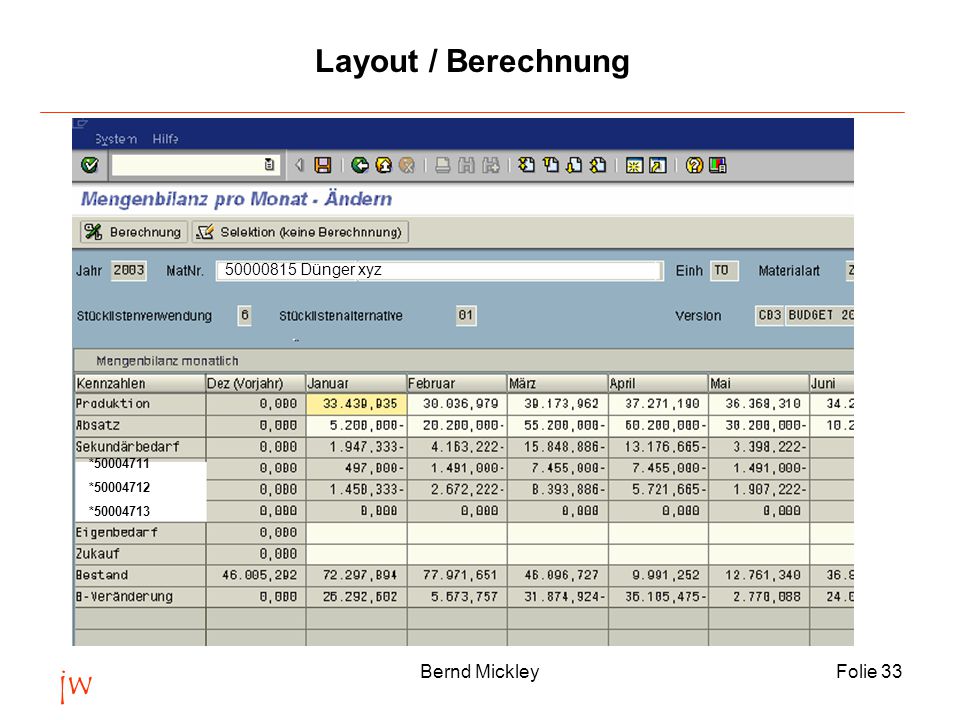
Task: Open the yellow Help question-mark icon
Action: pos(694,165)
